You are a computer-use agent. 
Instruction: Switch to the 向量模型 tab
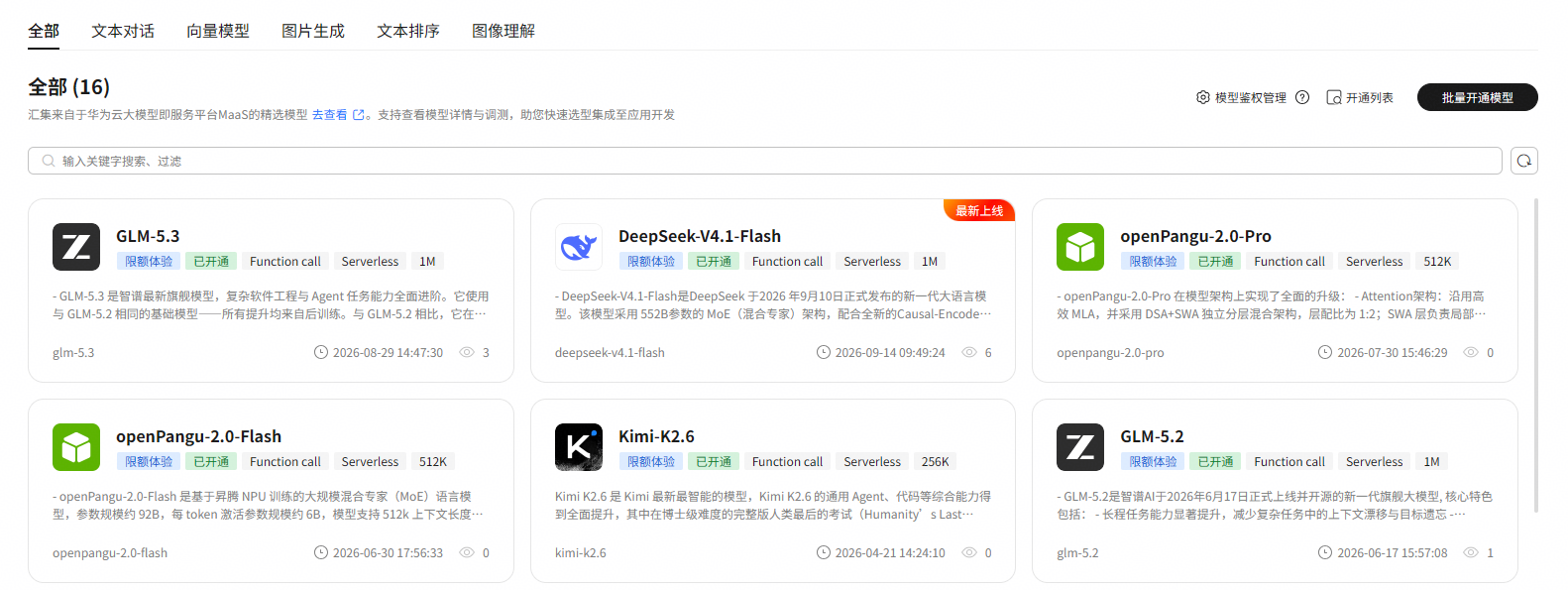(218, 31)
